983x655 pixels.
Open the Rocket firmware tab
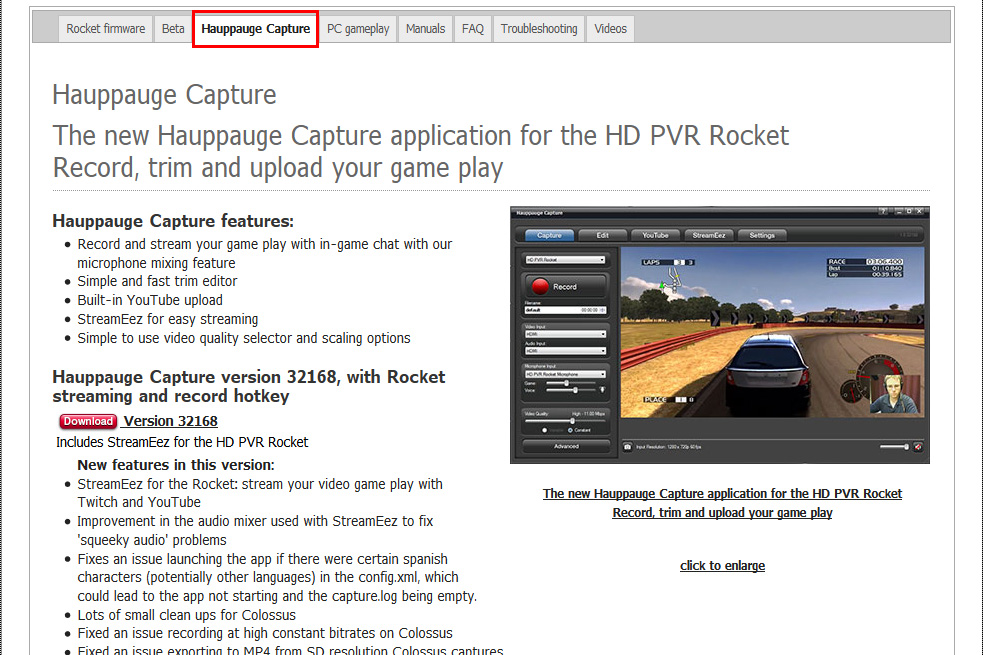coord(105,29)
